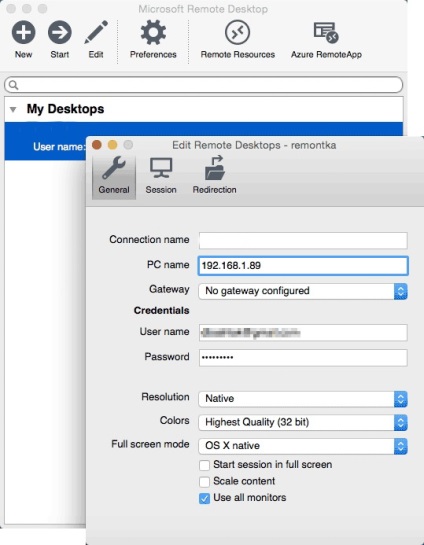Click the Connection name field
This screenshot has width=424, height=545.
point(303,241)
